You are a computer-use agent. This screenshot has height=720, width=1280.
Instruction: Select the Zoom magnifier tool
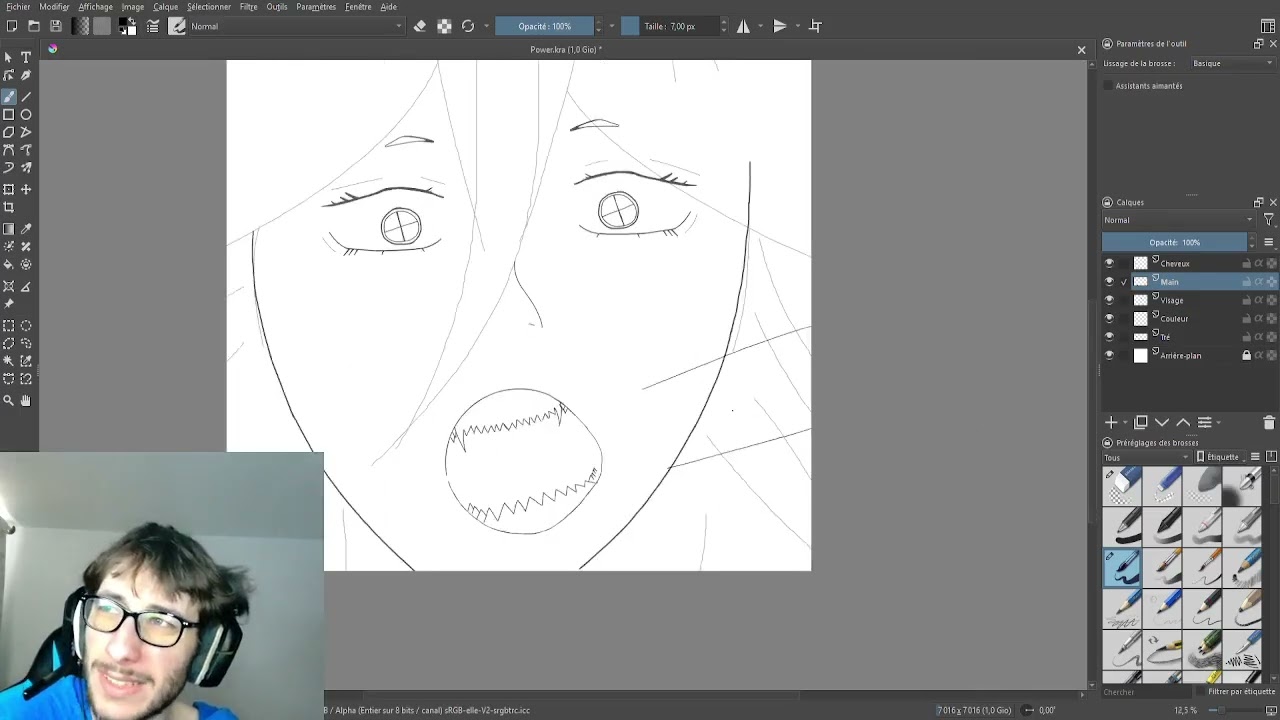9,400
